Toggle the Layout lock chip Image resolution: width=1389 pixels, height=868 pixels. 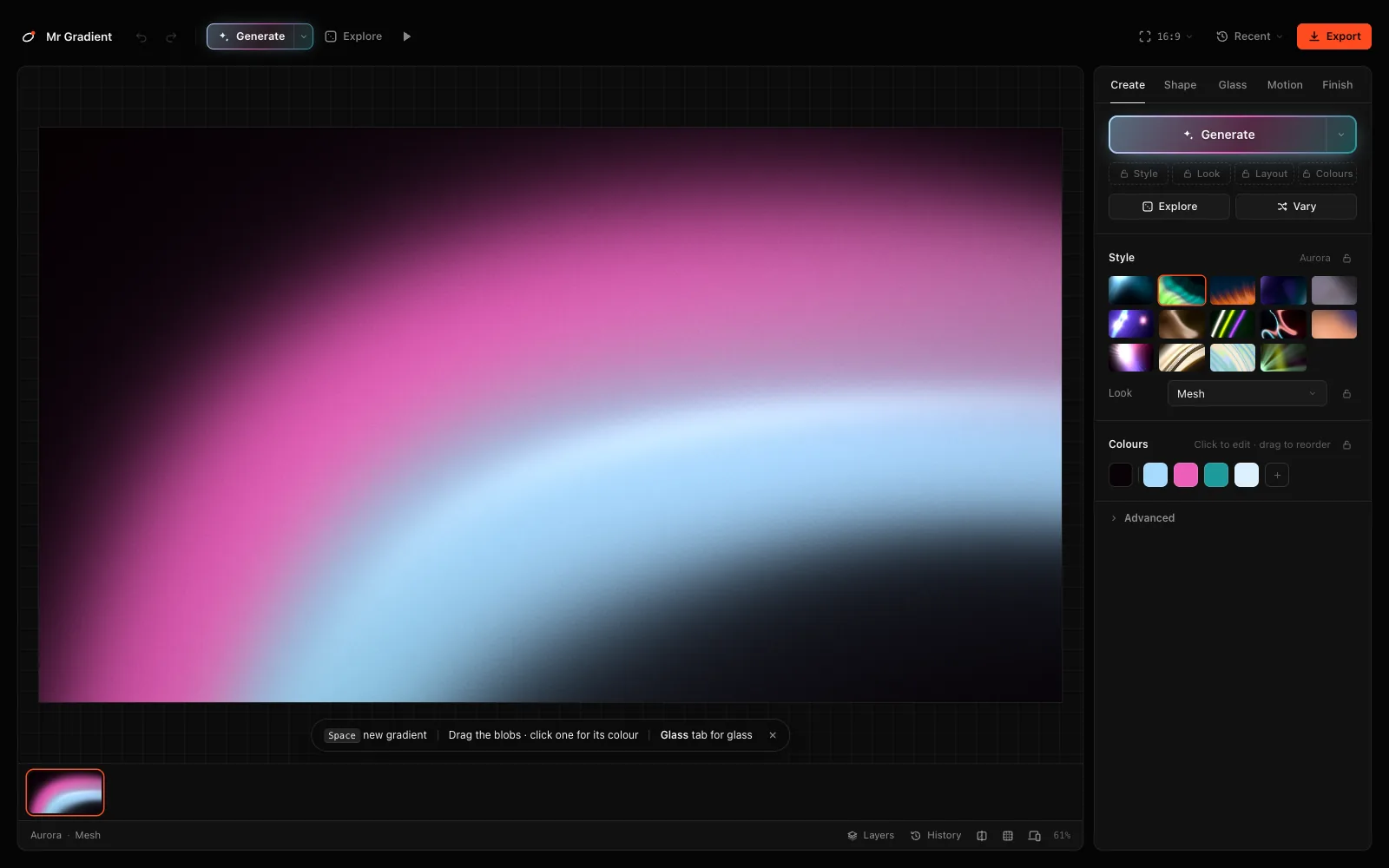tap(1265, 174)
